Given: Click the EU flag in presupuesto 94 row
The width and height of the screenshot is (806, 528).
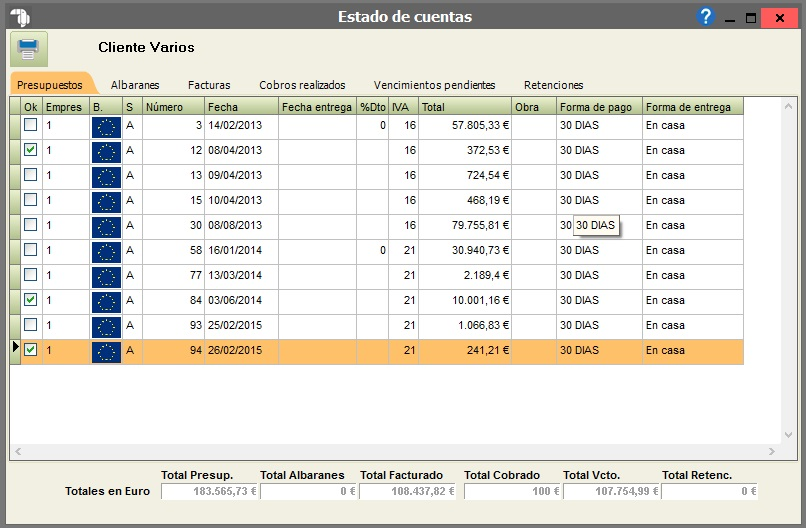Looking at the screenshot, I should pyautogui.click(x=106, y=352).
